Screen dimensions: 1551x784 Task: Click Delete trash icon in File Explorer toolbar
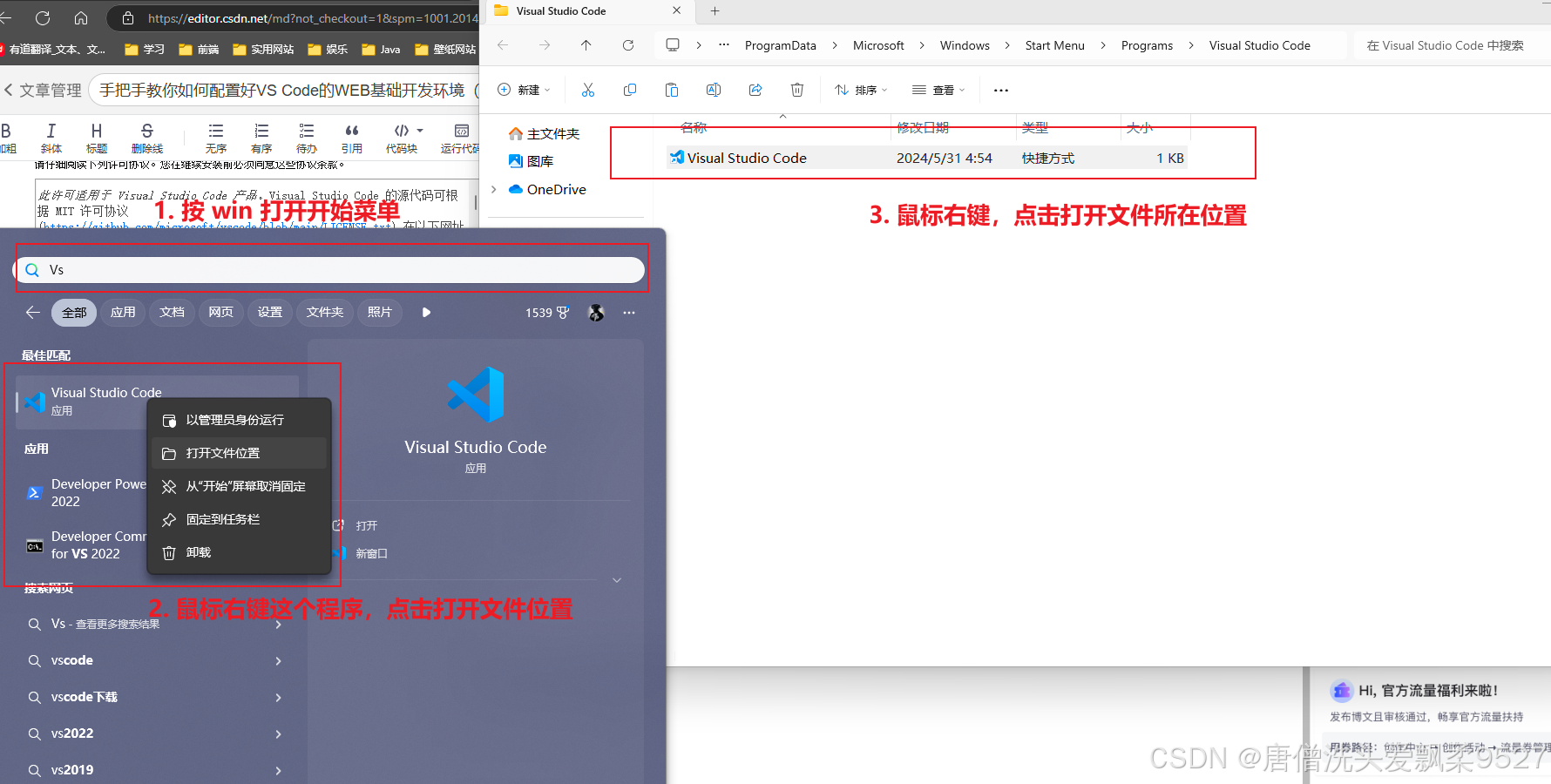click(797, 90)
